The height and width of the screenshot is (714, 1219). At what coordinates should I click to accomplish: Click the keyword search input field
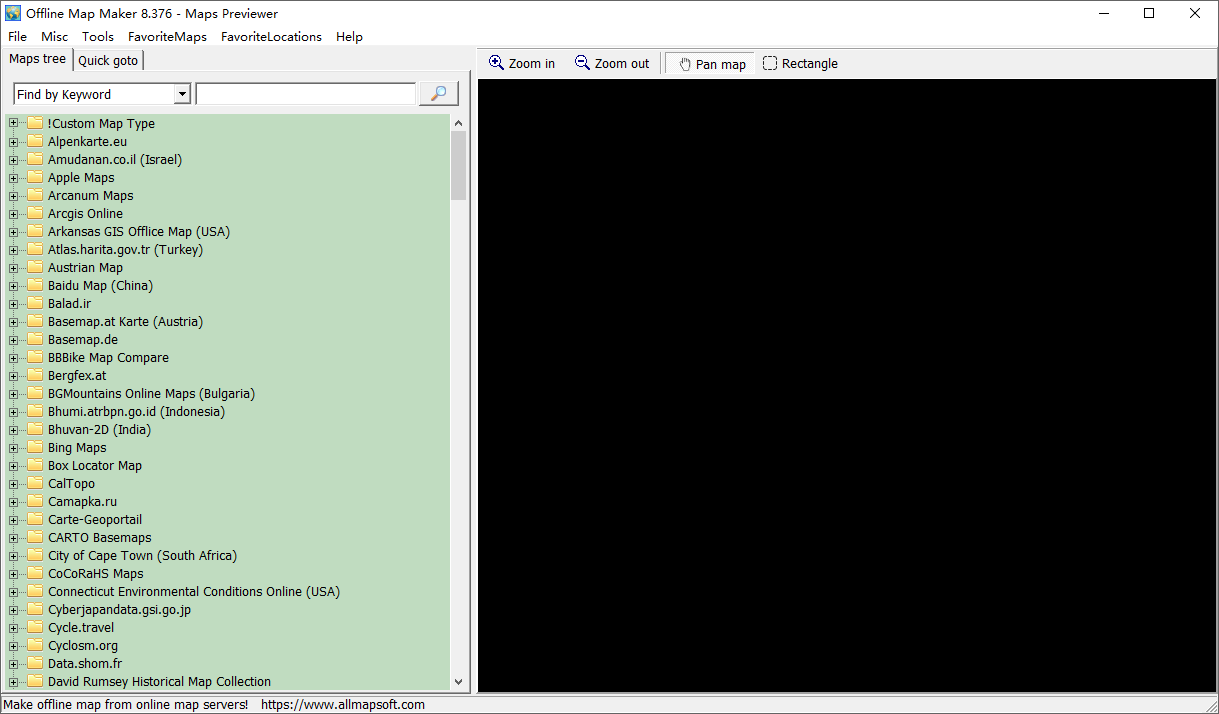305,94
